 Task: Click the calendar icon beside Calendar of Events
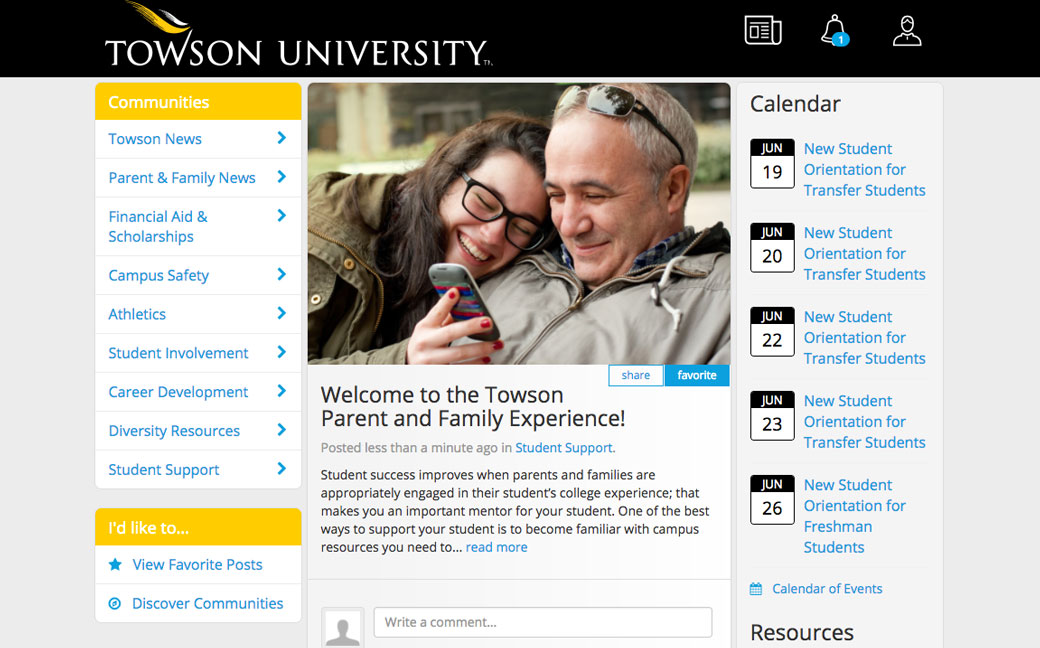point(756,589)
